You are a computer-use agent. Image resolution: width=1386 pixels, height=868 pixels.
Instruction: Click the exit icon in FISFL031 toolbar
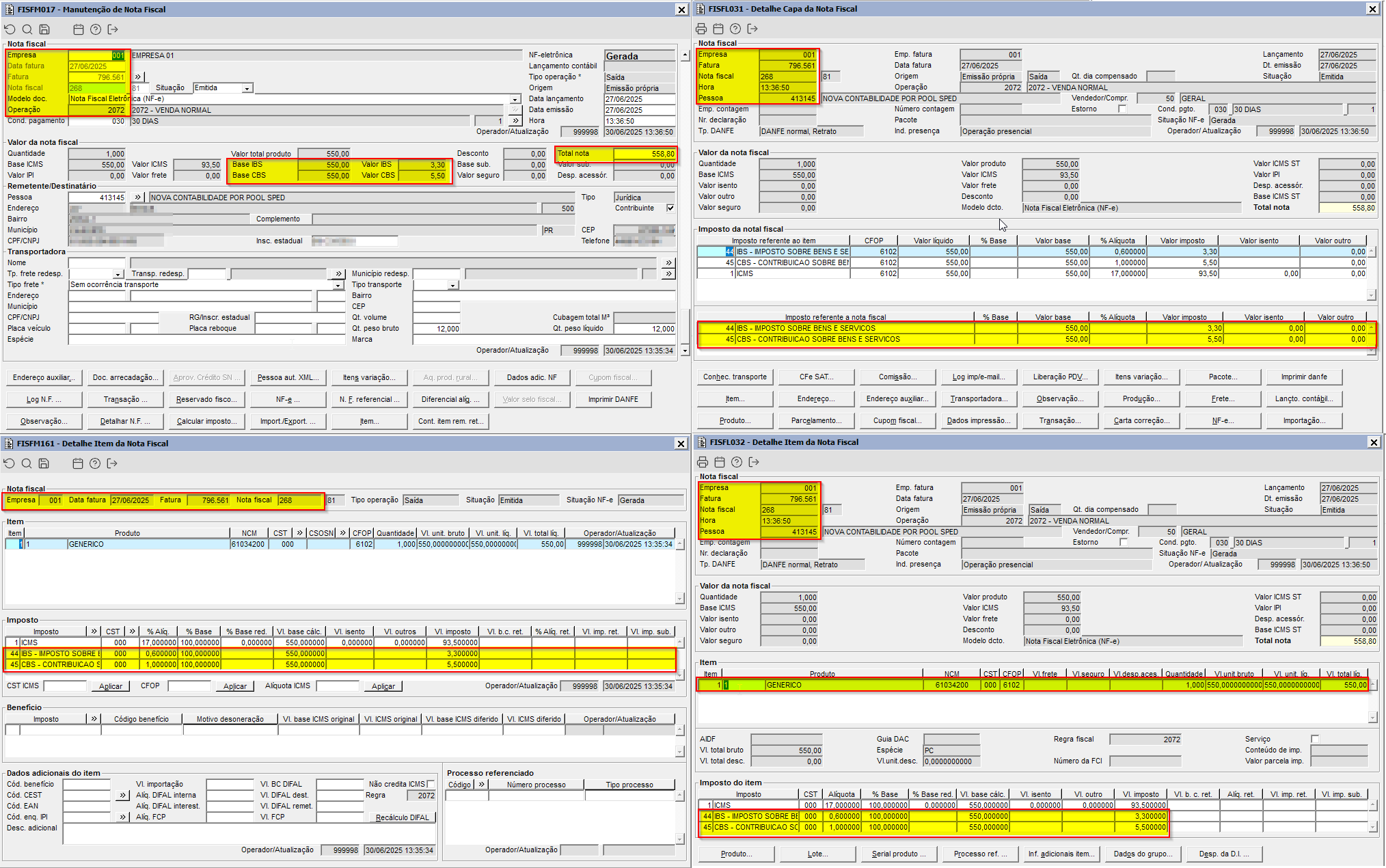click(752, 29)
